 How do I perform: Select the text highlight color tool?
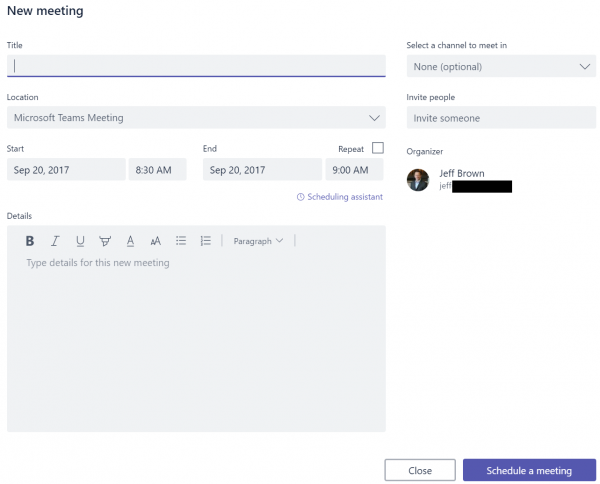105,241
